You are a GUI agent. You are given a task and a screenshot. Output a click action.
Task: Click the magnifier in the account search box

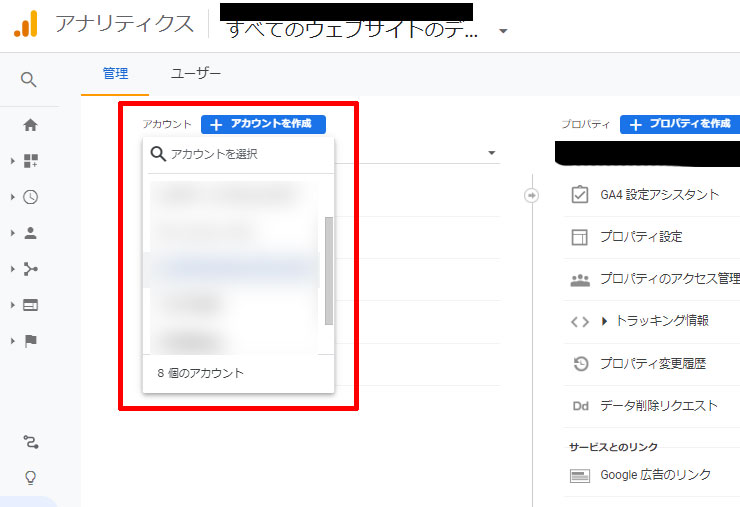[x=158, y=154]
